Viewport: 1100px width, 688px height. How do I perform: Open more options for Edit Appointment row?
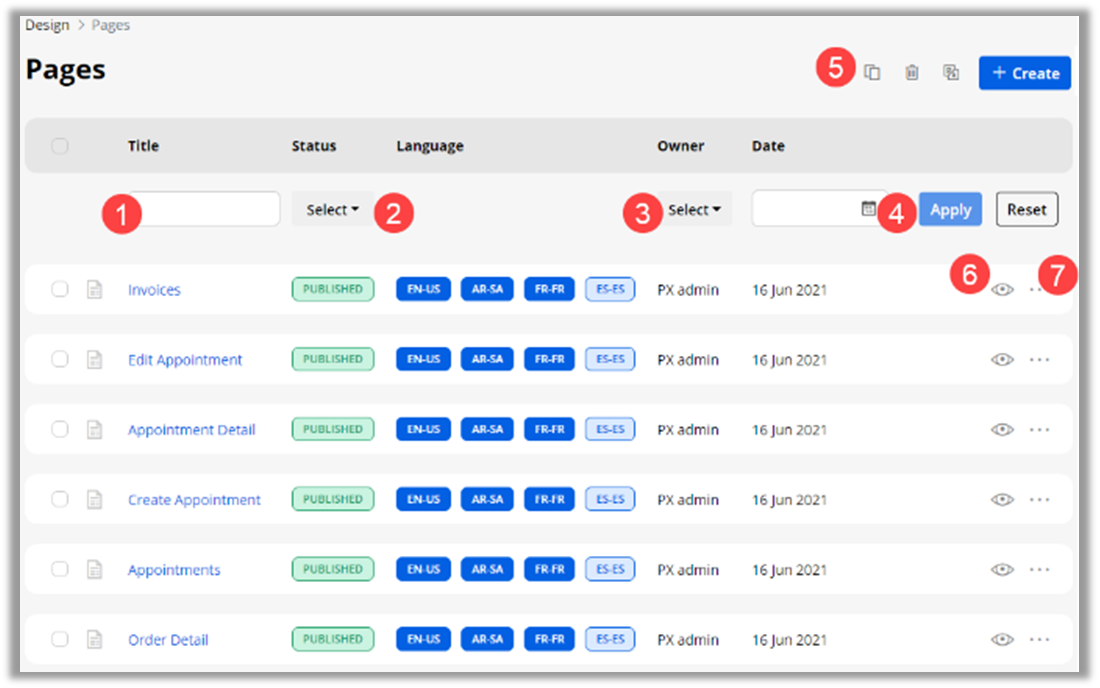(1039, 360)
